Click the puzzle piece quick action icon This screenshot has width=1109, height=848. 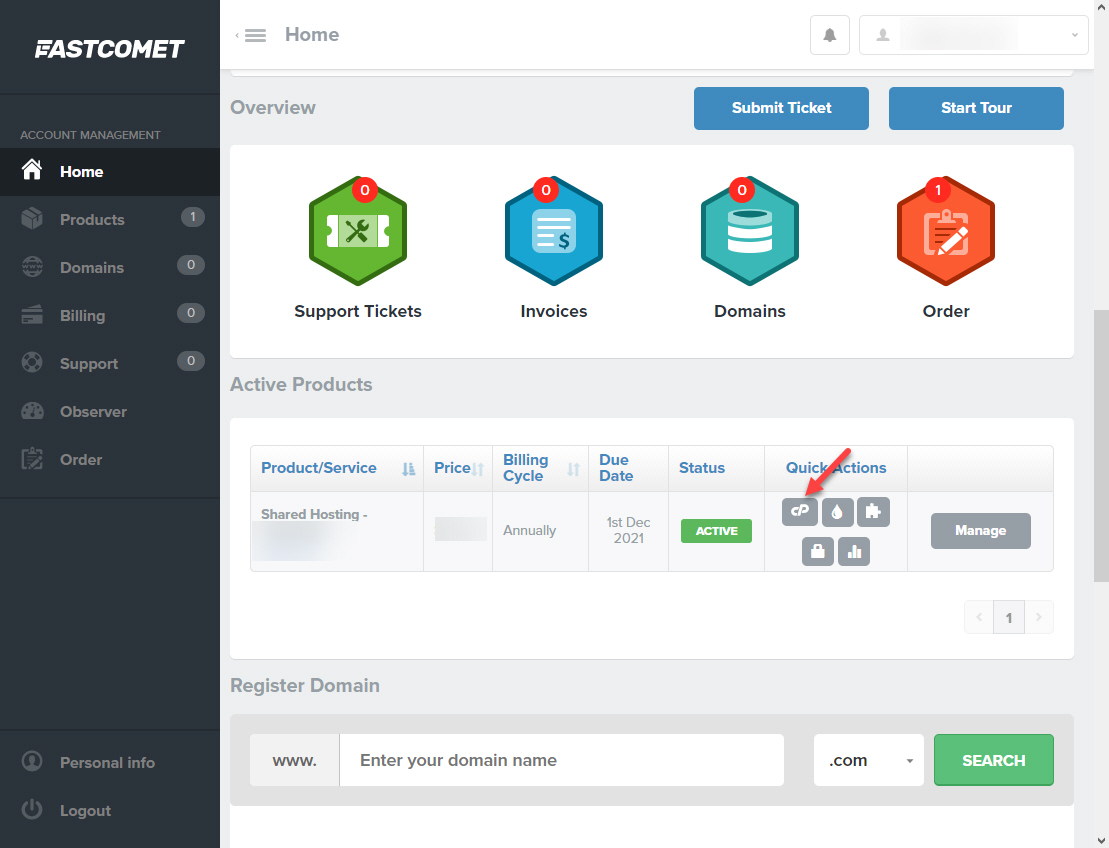tap(873, 511)
